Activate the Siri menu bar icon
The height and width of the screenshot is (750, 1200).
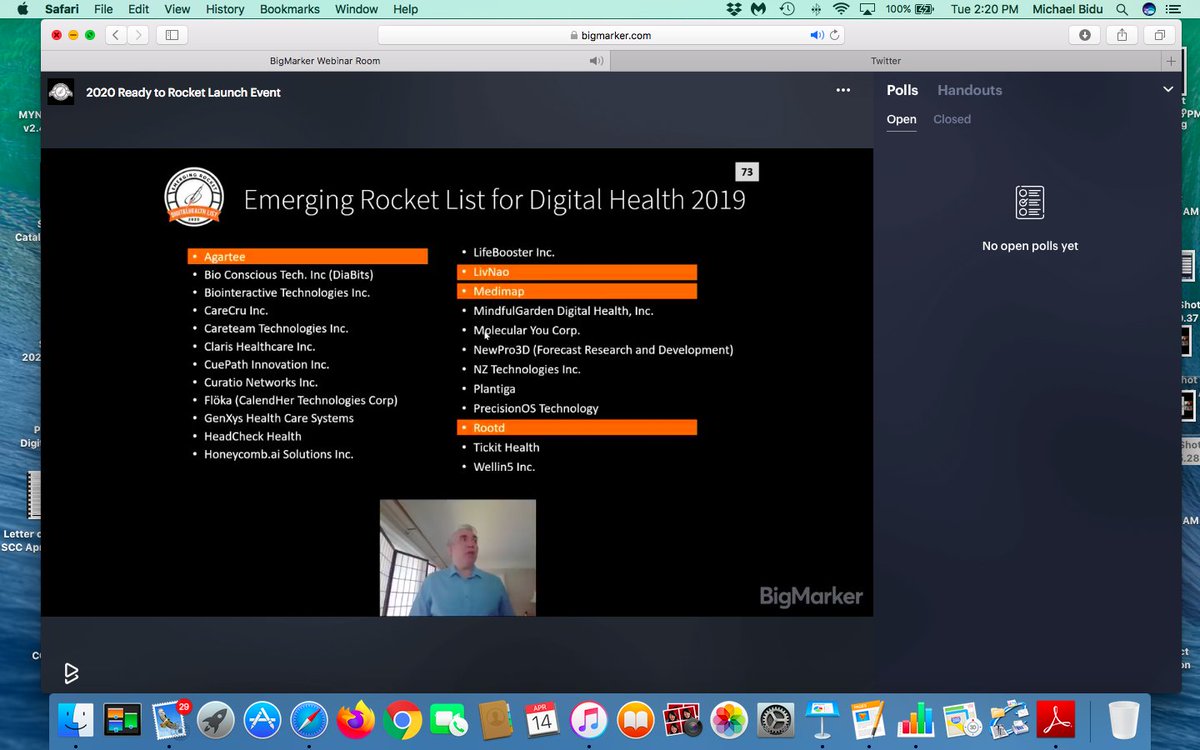(x=1149, y=9)
